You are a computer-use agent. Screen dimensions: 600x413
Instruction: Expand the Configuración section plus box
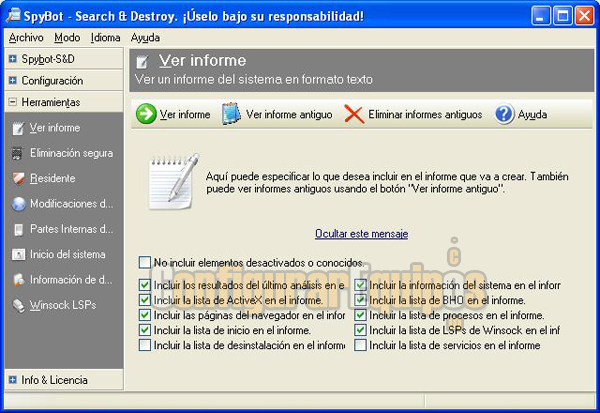(13, 80)
